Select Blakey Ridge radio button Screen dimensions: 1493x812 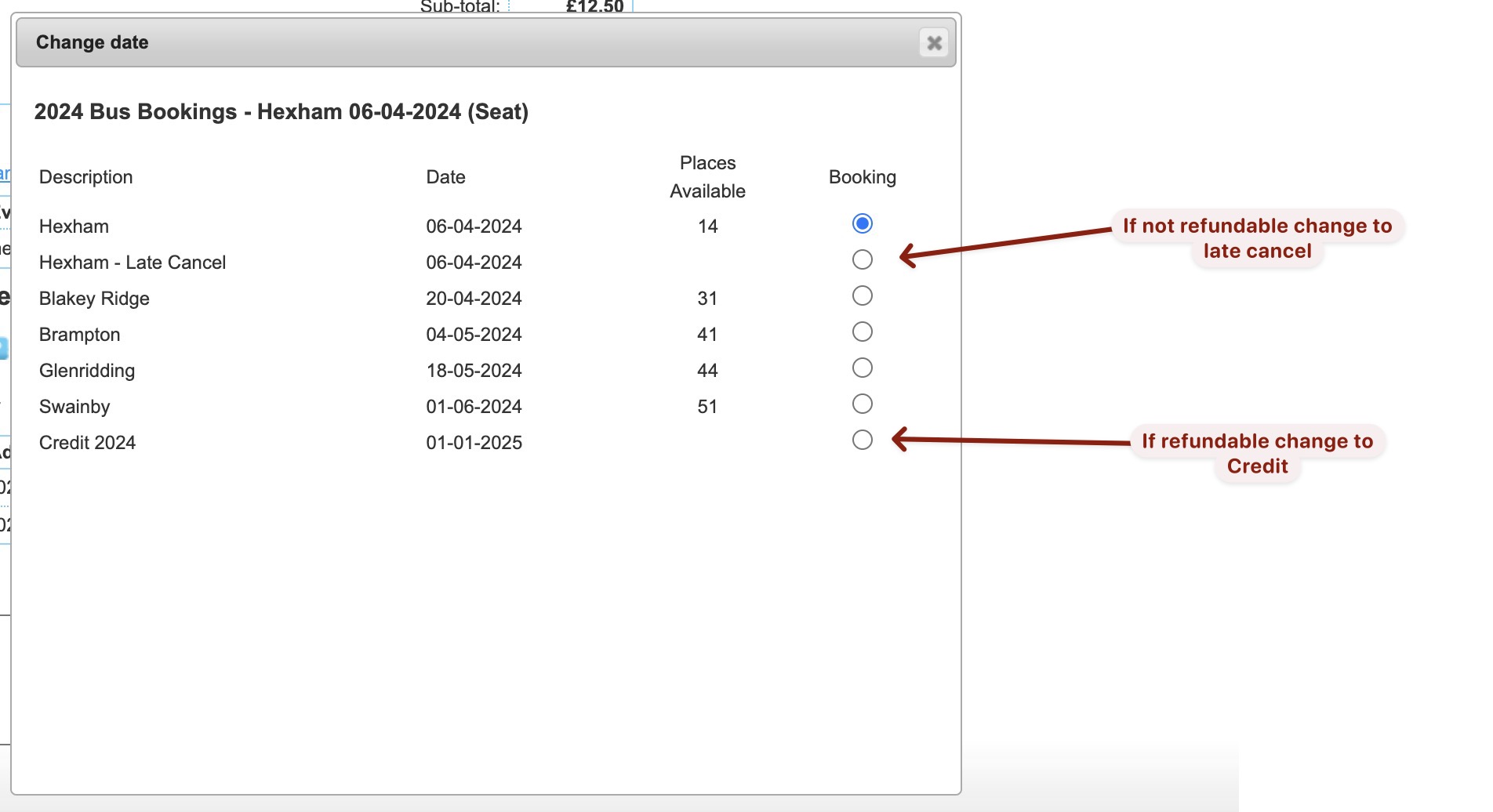point(862,295)
